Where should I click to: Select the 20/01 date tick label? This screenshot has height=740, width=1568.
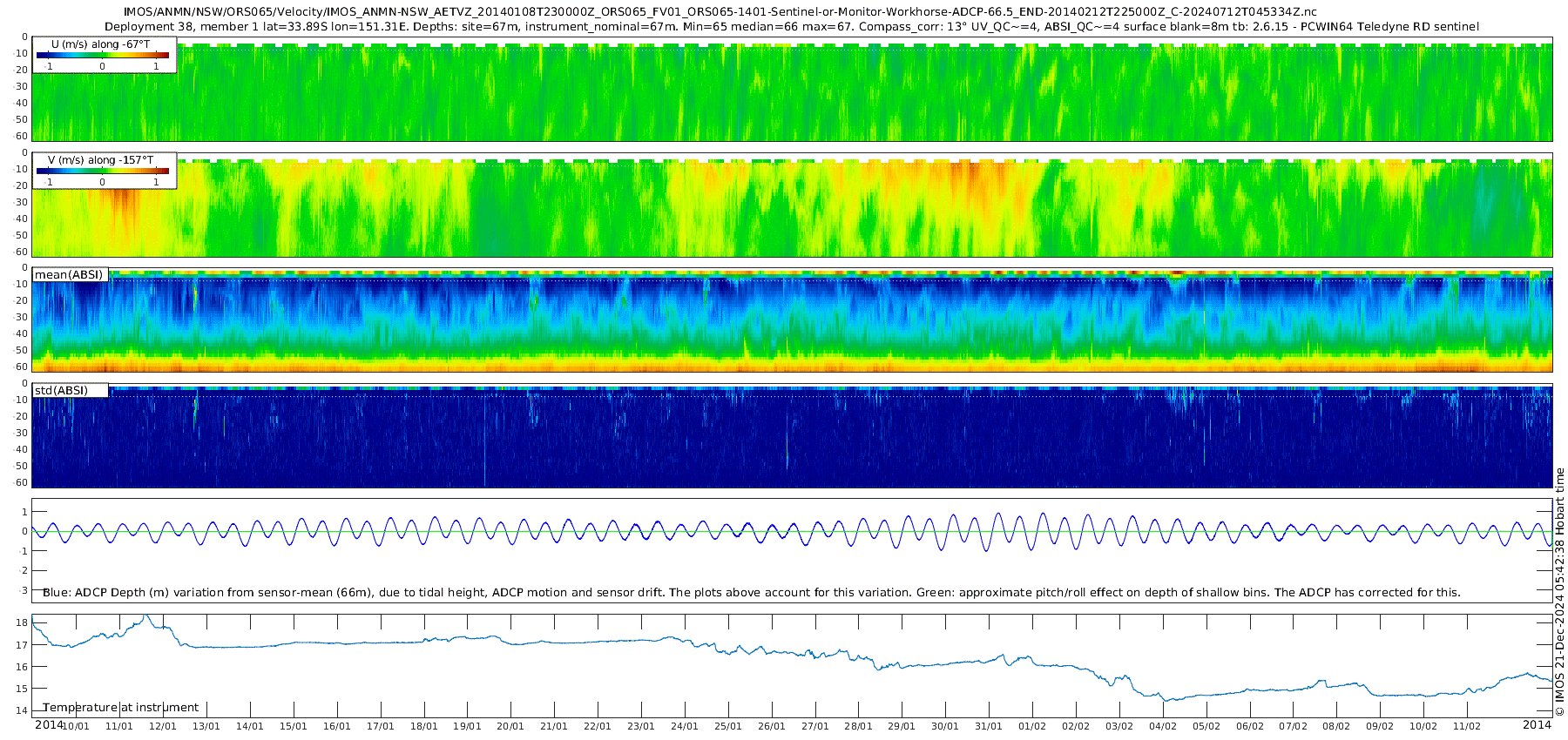pyautogui.click(x=510, y=726)
